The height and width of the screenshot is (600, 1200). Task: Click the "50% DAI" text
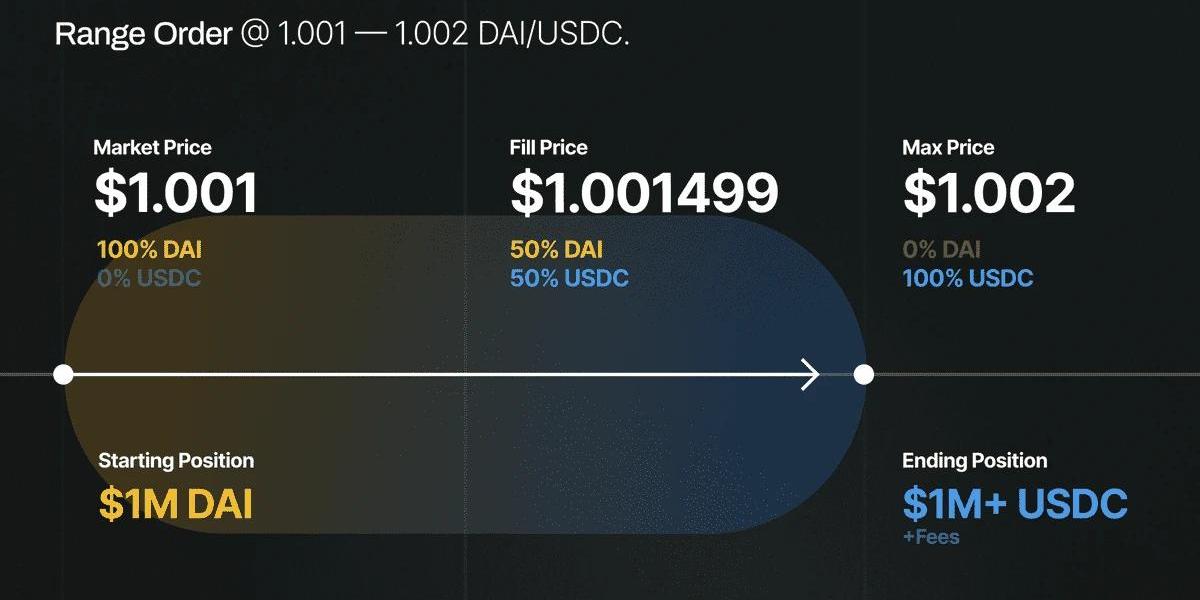coord(556,250)
